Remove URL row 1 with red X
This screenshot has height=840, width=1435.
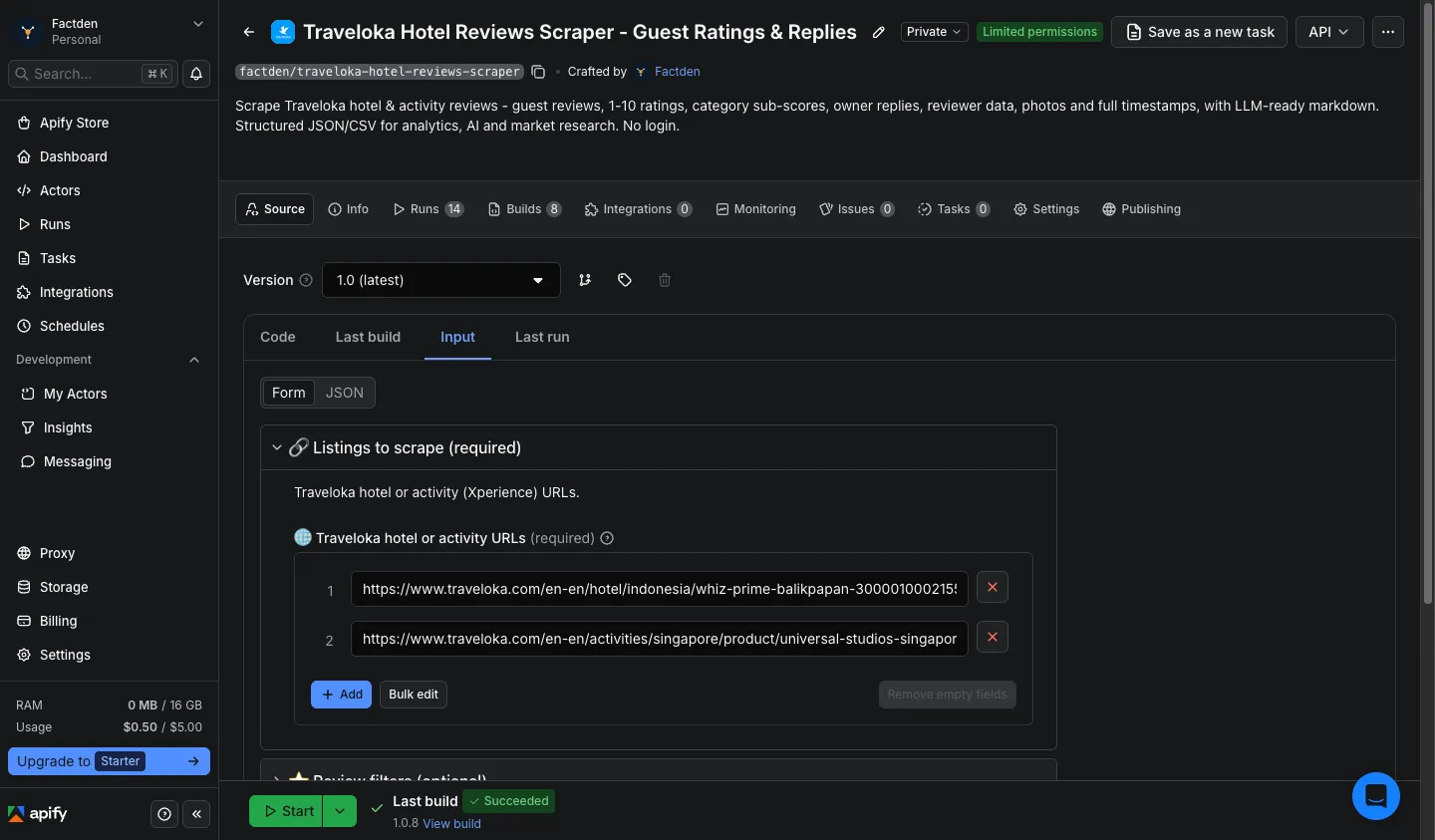click(993, 587)
